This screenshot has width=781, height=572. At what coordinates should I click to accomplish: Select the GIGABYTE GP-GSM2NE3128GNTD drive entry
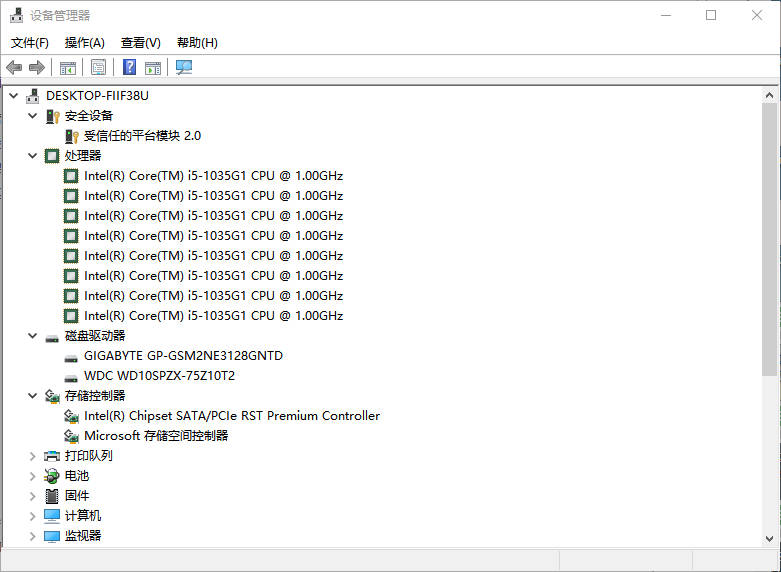point(183,356)
